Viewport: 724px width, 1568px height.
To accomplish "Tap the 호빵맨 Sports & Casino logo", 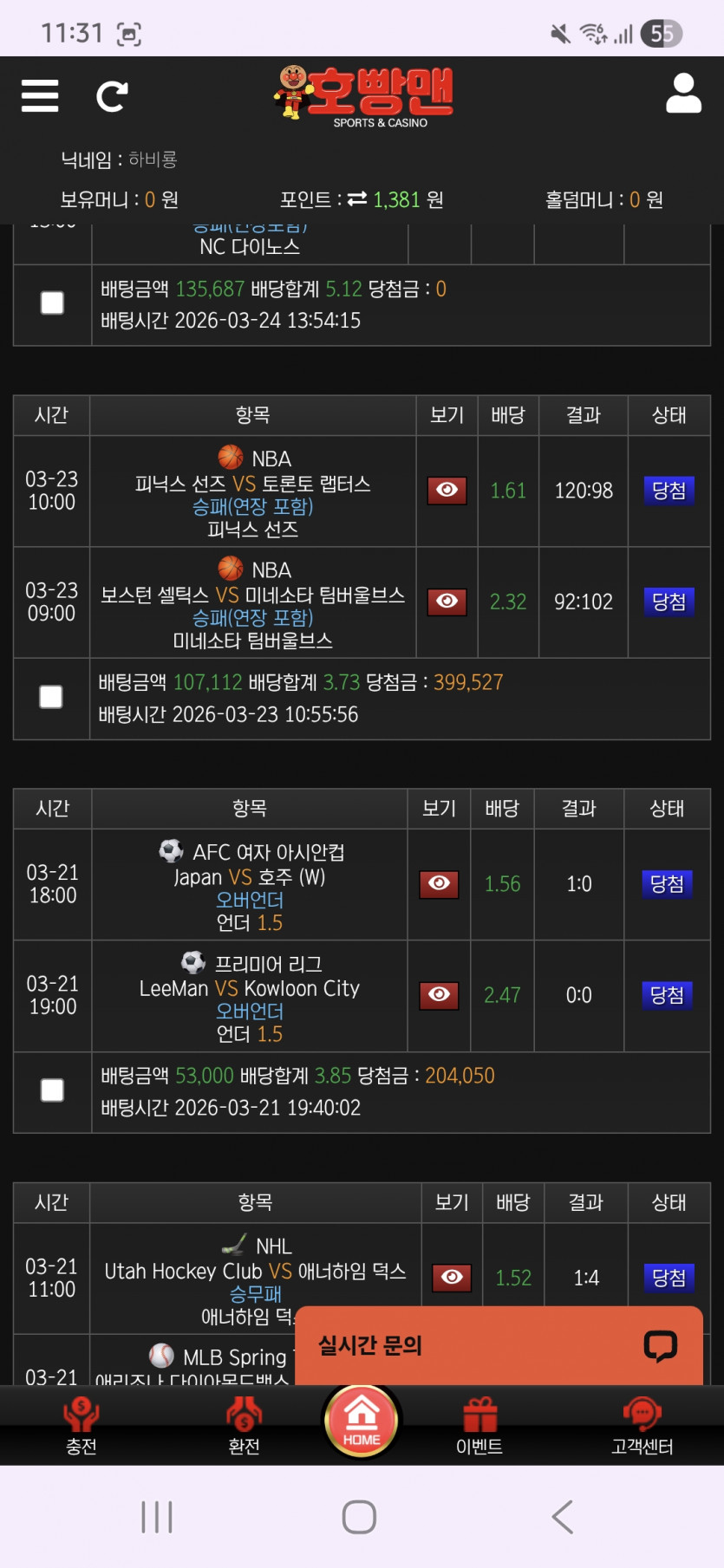I will click(x=364, y=97).
